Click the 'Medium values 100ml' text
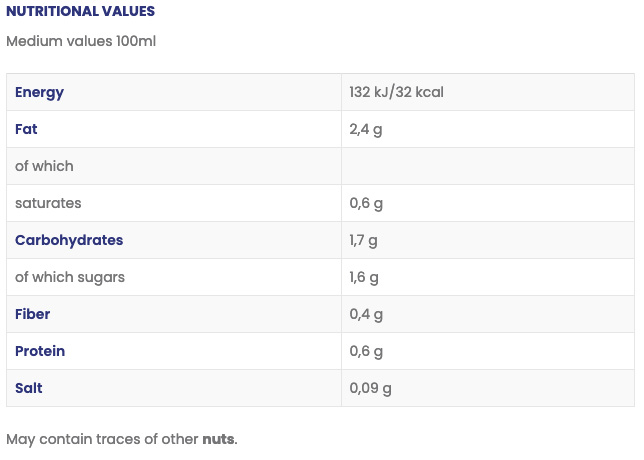 click(81, 42)
